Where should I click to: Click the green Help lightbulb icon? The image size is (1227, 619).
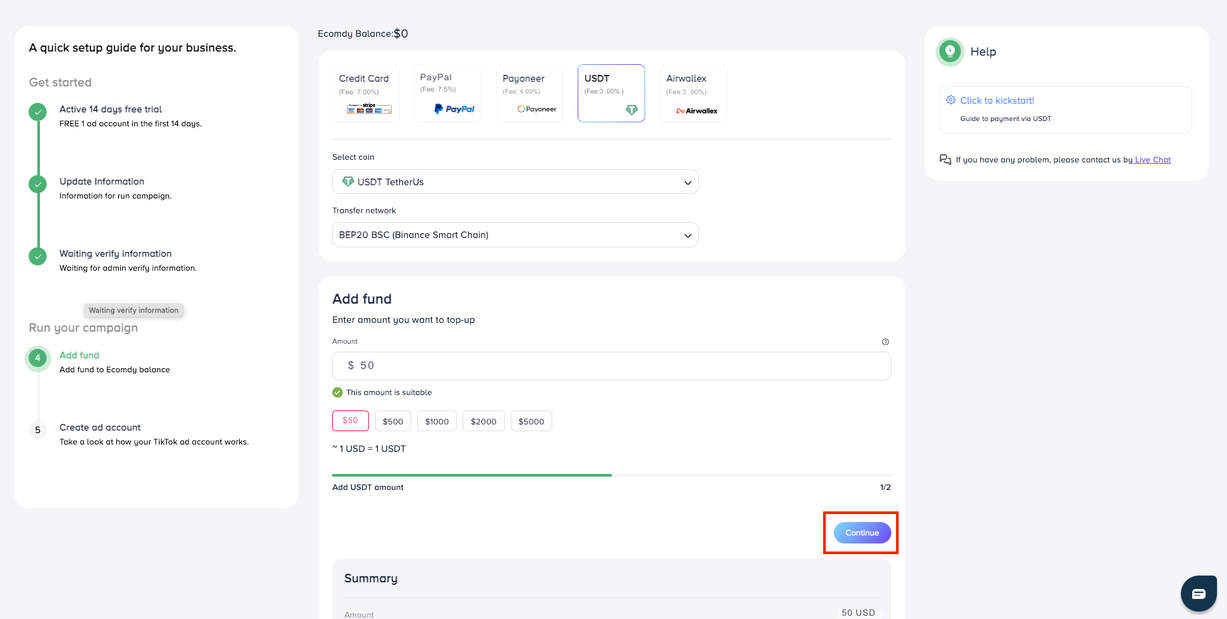949,52
